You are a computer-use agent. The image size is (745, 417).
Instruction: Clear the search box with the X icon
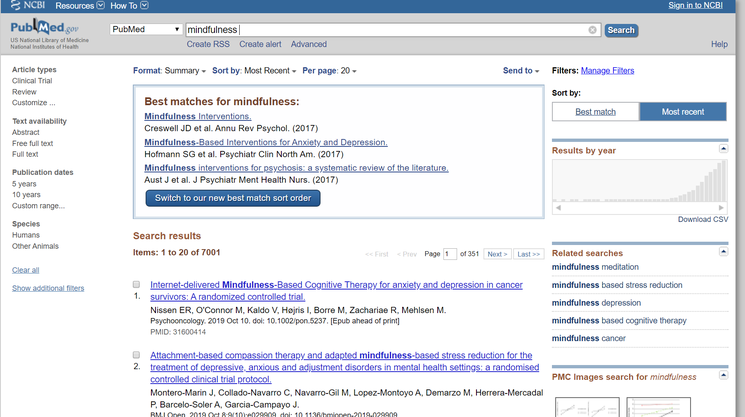coord(592,30)
